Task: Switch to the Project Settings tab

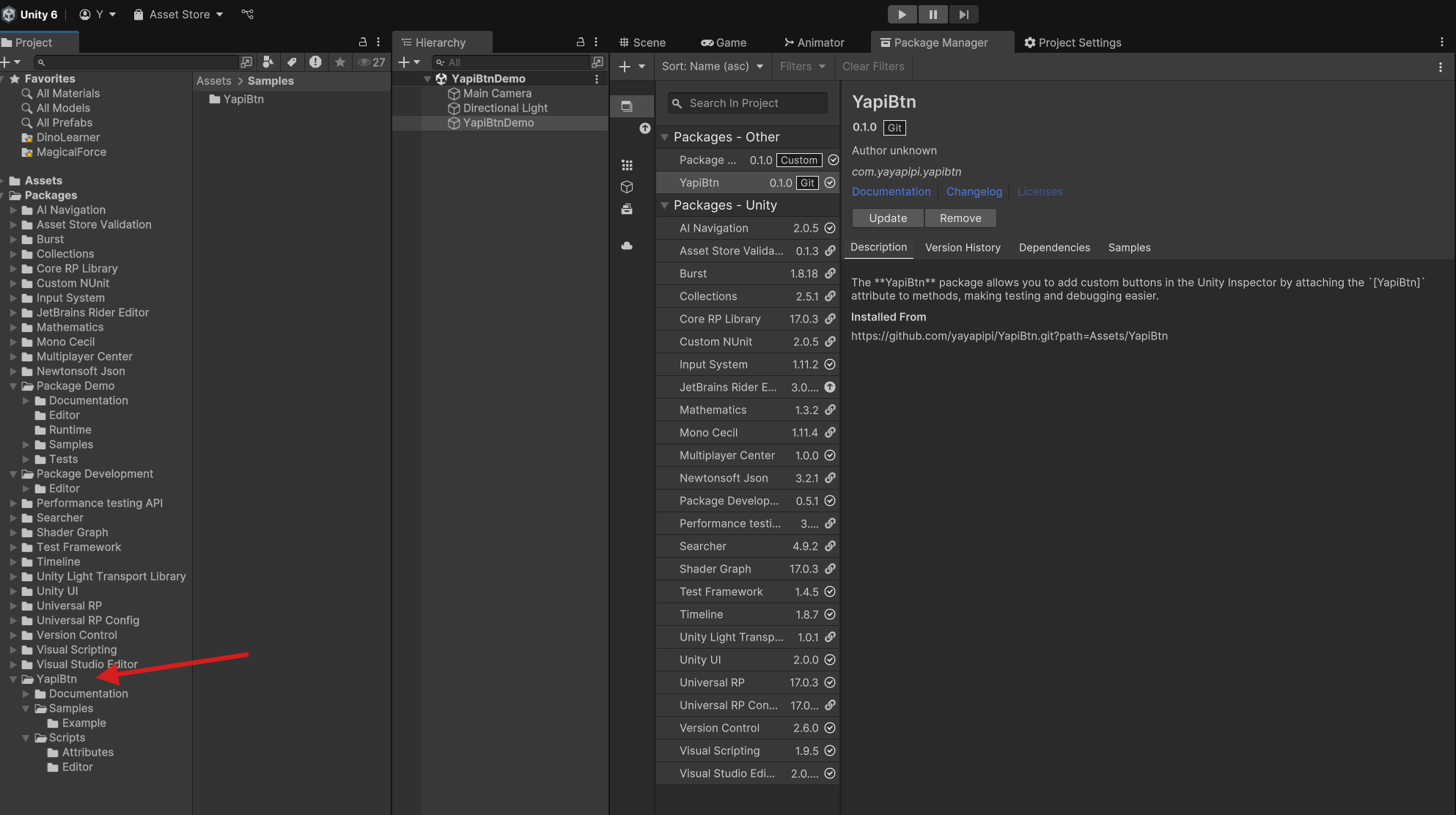Action: 1073,43
